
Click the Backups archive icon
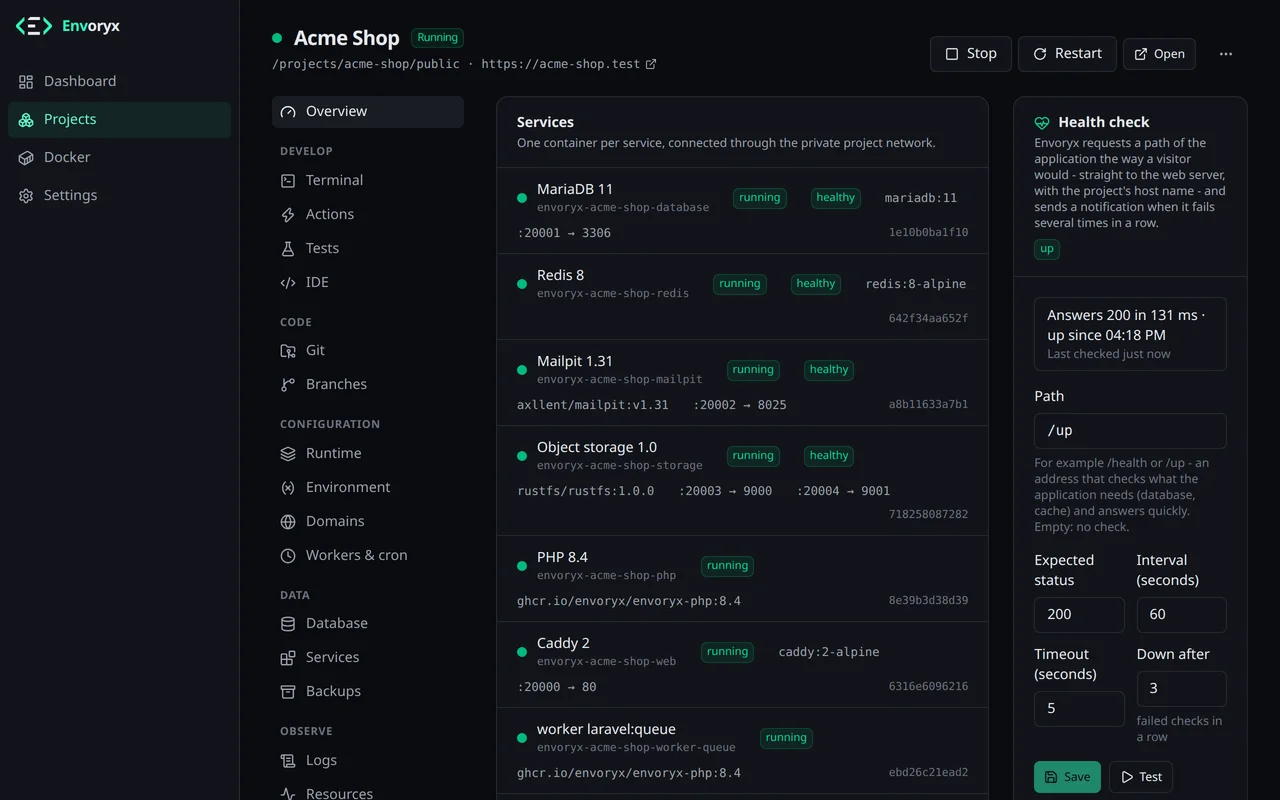[288, 691]
